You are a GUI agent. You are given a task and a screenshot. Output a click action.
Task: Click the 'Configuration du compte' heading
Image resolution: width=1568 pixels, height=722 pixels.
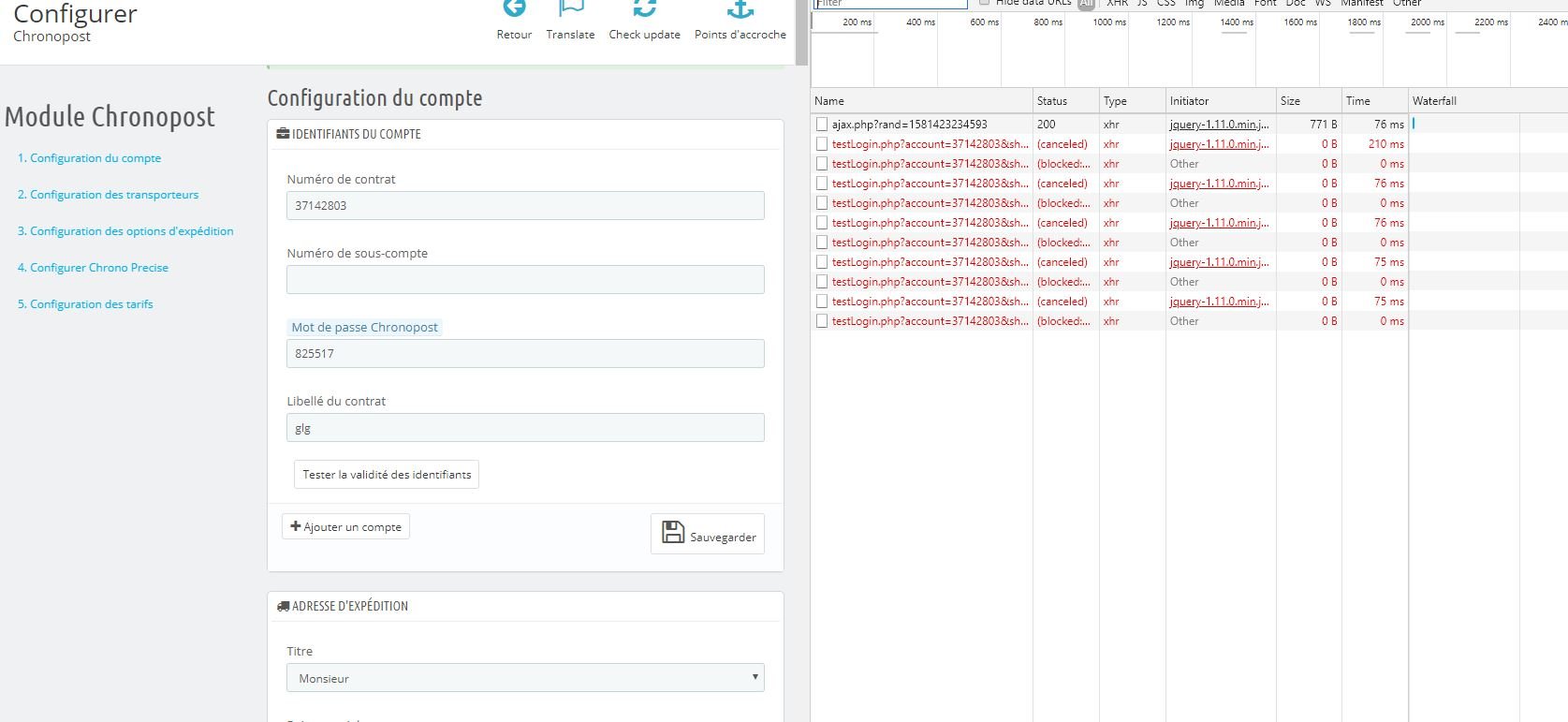click(374, 98)
